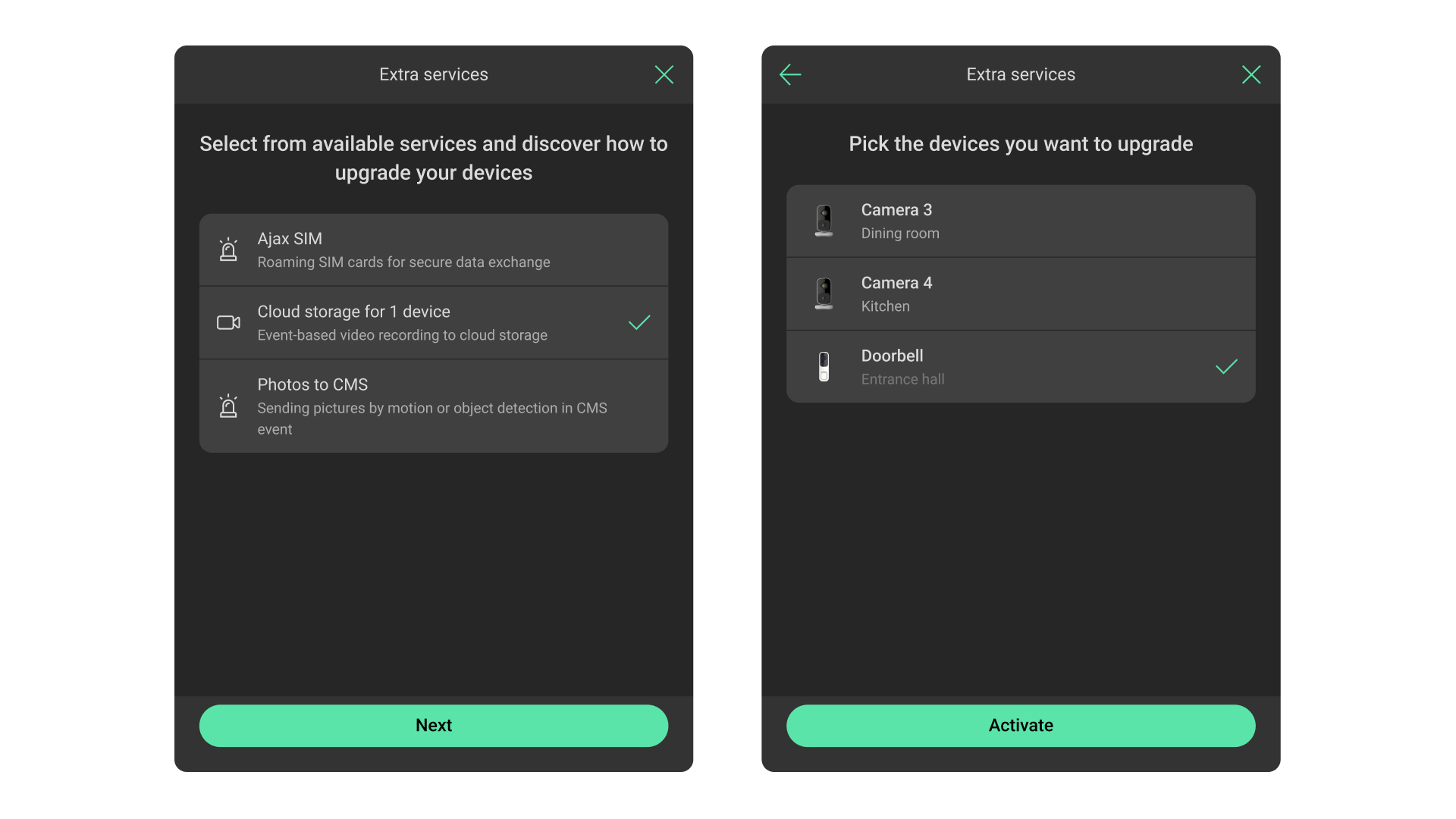
Task: Click the Doorbell device image
Action: click(824, 366)
